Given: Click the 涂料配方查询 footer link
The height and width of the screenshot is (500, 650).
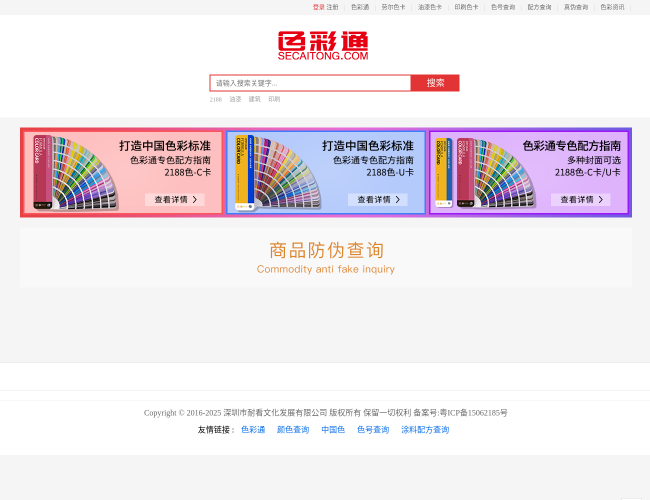Looking at the screenshot, I should point(425,430).
